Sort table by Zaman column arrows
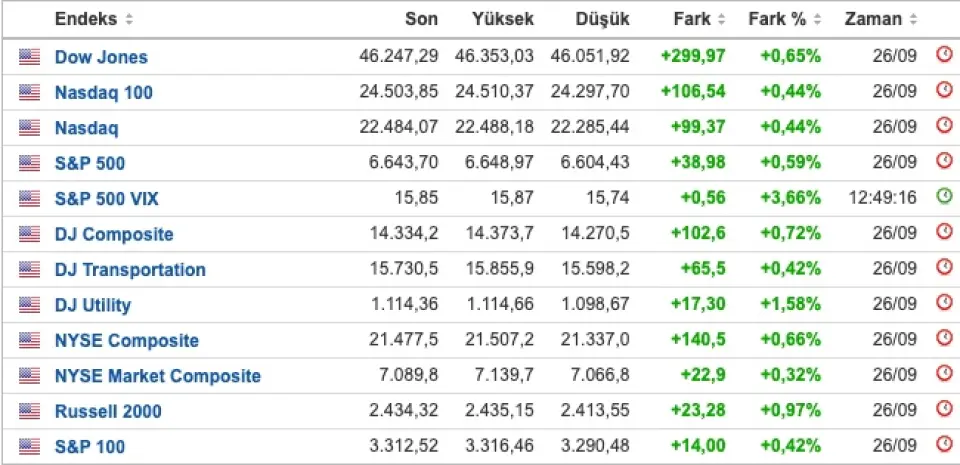This screenshot has height=465, width=960. pyautogui.click(x=913, y=20)
